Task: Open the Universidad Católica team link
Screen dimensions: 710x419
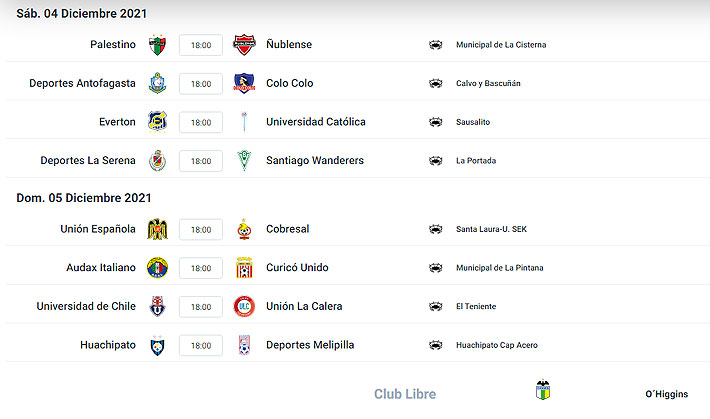Action: click(316, 122)
